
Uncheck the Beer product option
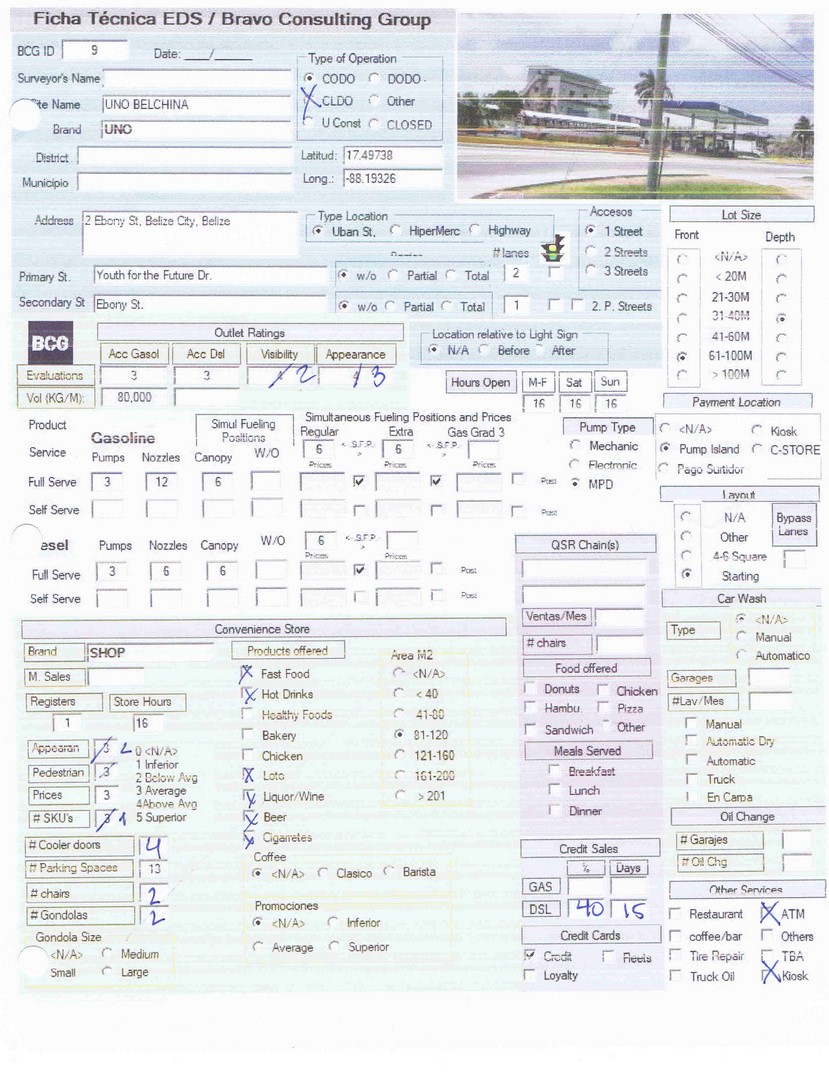pyautogui.click(x=250, y=817)
